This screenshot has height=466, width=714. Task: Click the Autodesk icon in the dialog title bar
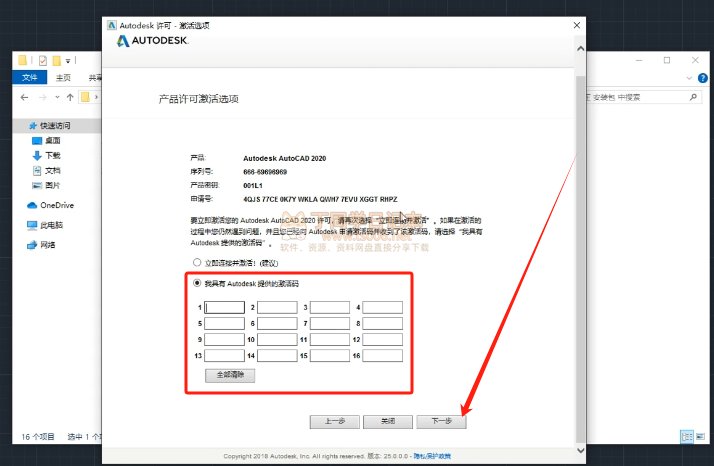pyautogui.click(x=112, y=26)
